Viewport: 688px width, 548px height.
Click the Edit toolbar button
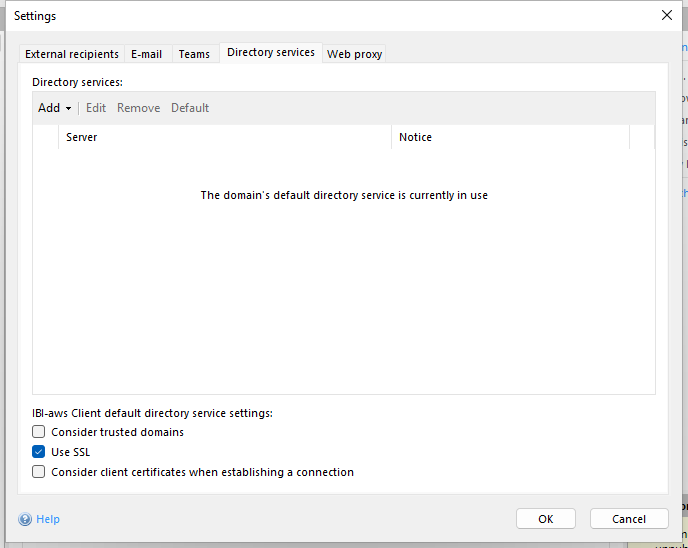(96, 108)
